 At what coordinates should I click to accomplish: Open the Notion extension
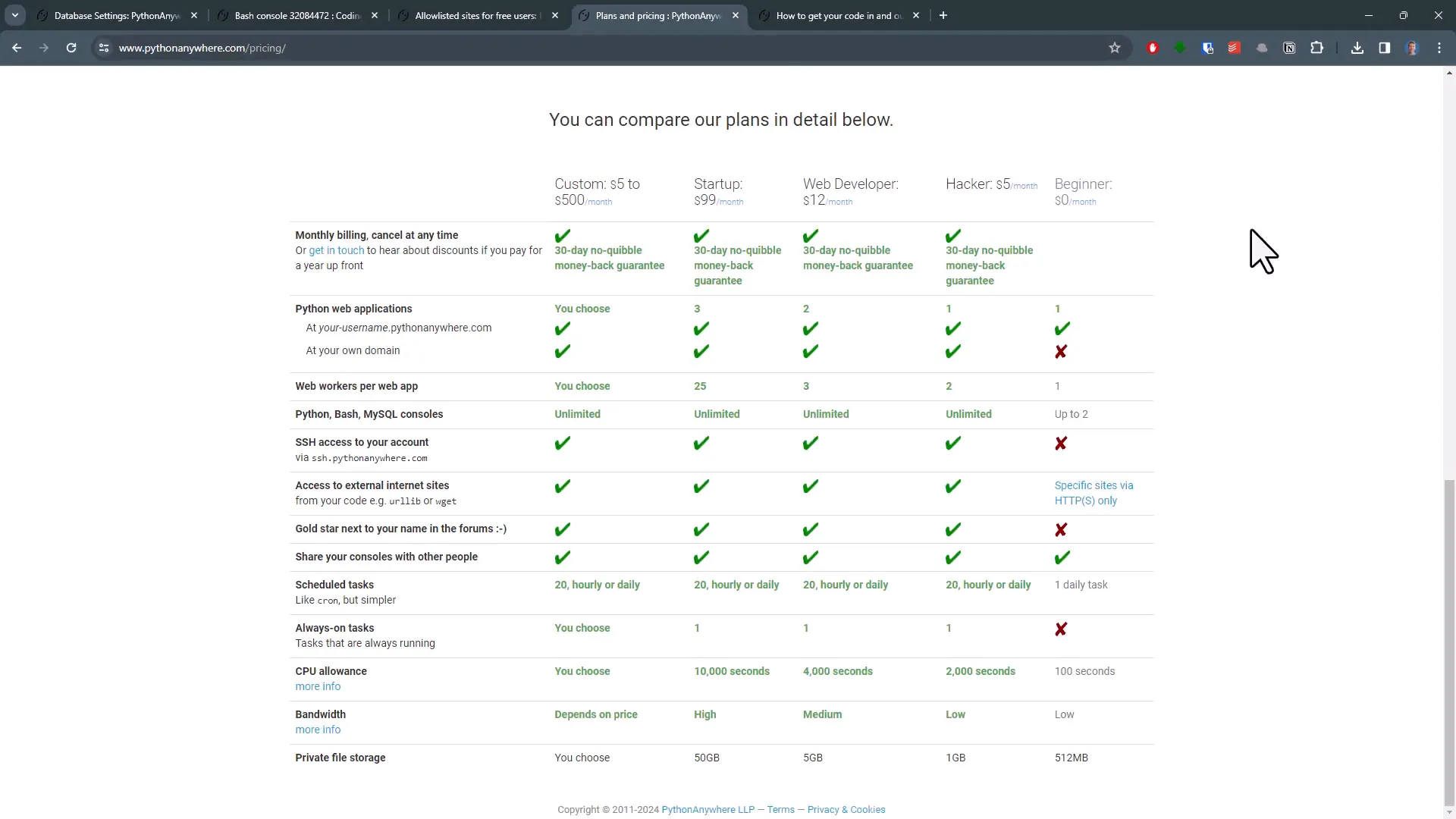[1289, 48]
